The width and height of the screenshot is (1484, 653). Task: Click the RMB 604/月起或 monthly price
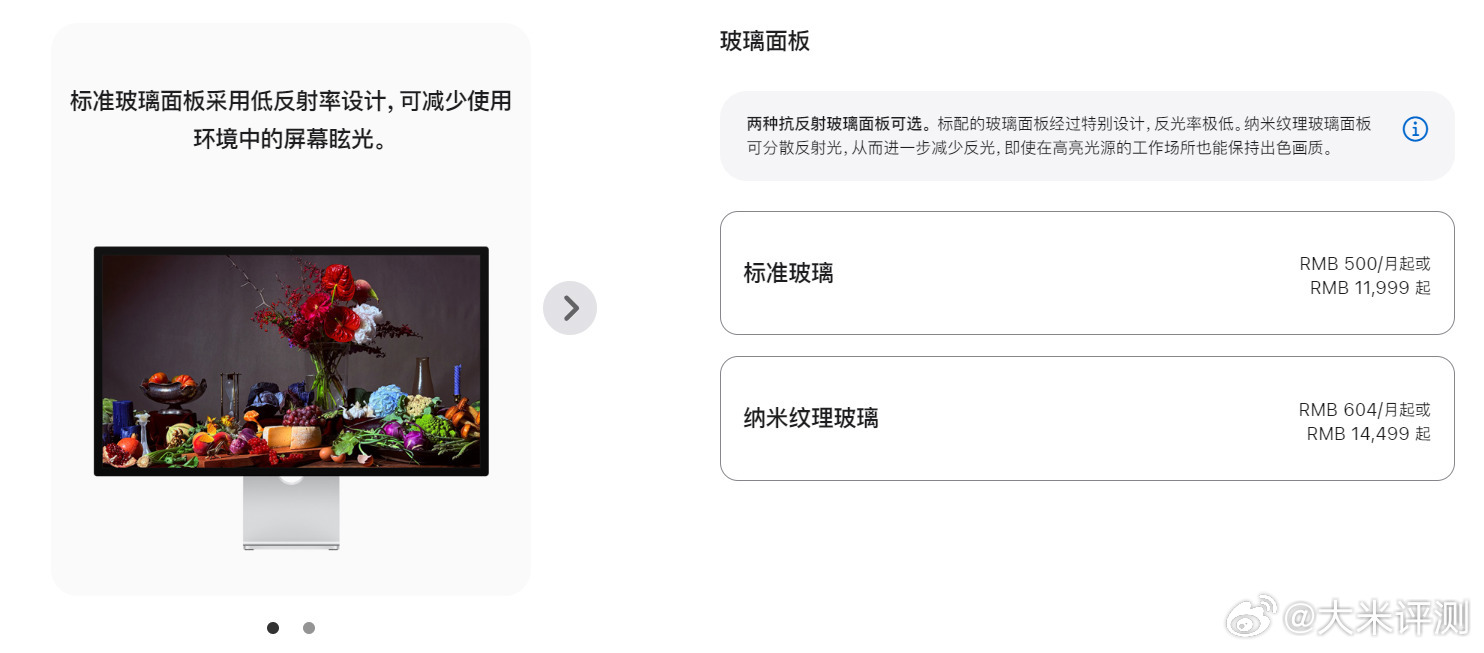coord(1365,410)
